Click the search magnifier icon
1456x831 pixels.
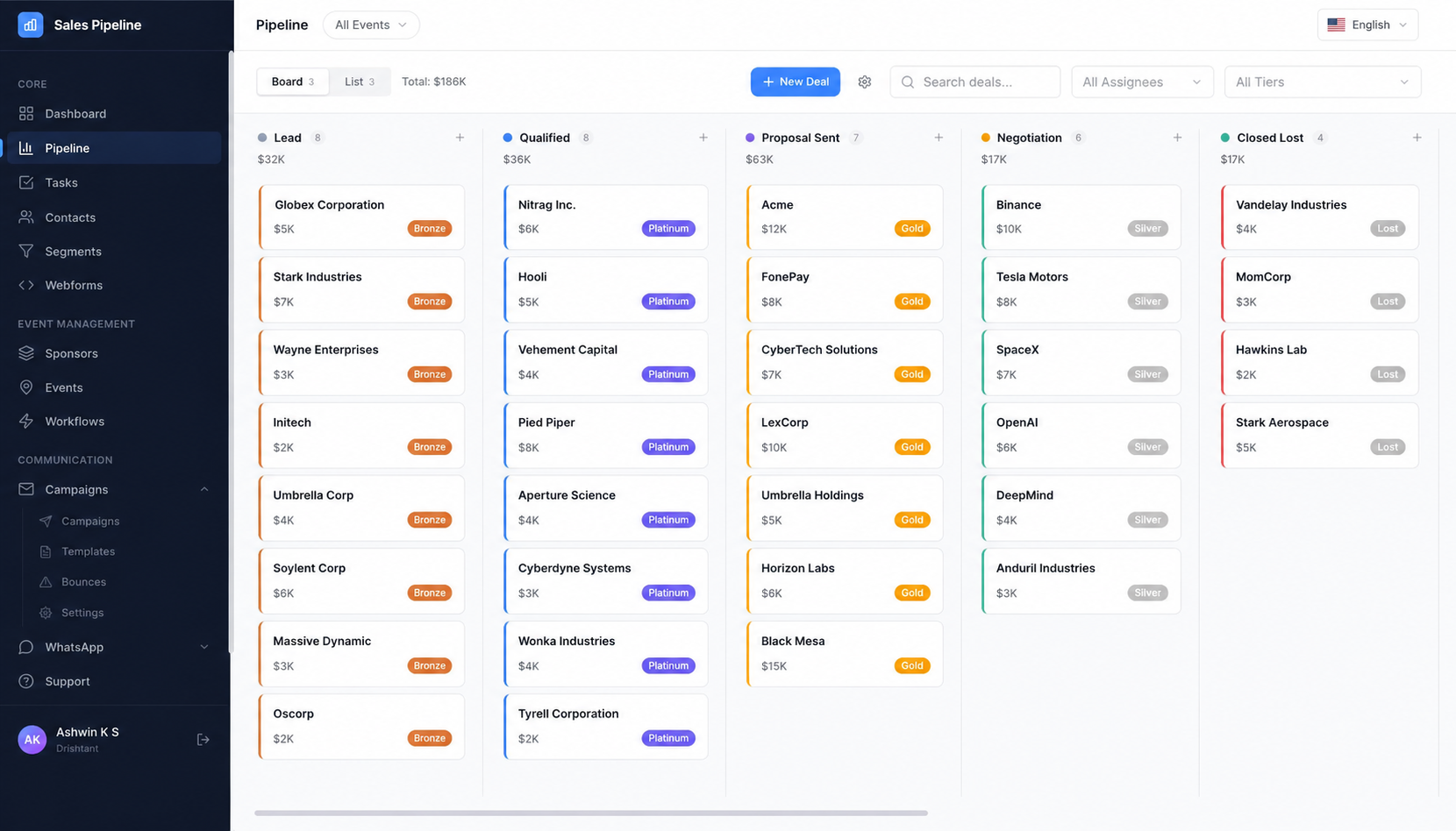click(x=908, y=82)
